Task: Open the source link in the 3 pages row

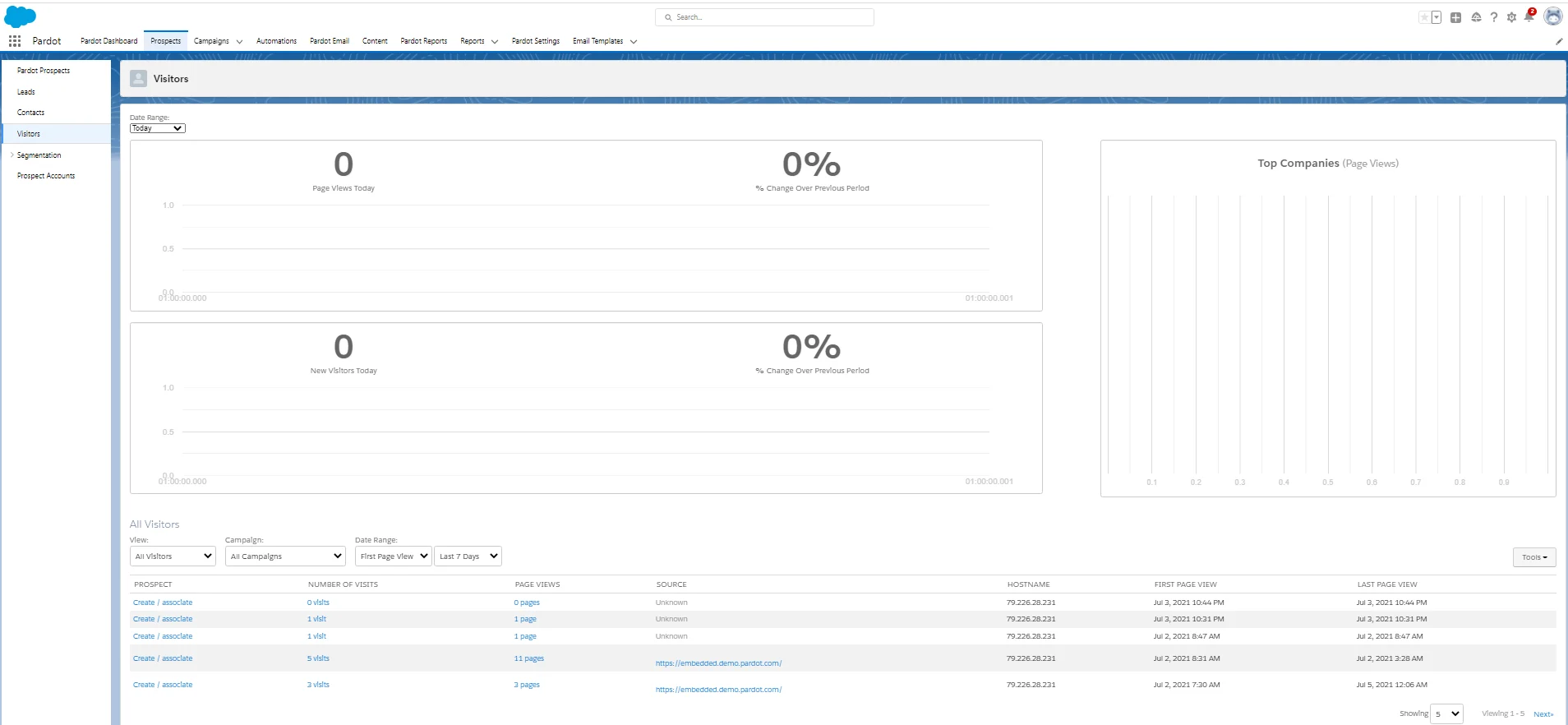Action: coord(718,690)
